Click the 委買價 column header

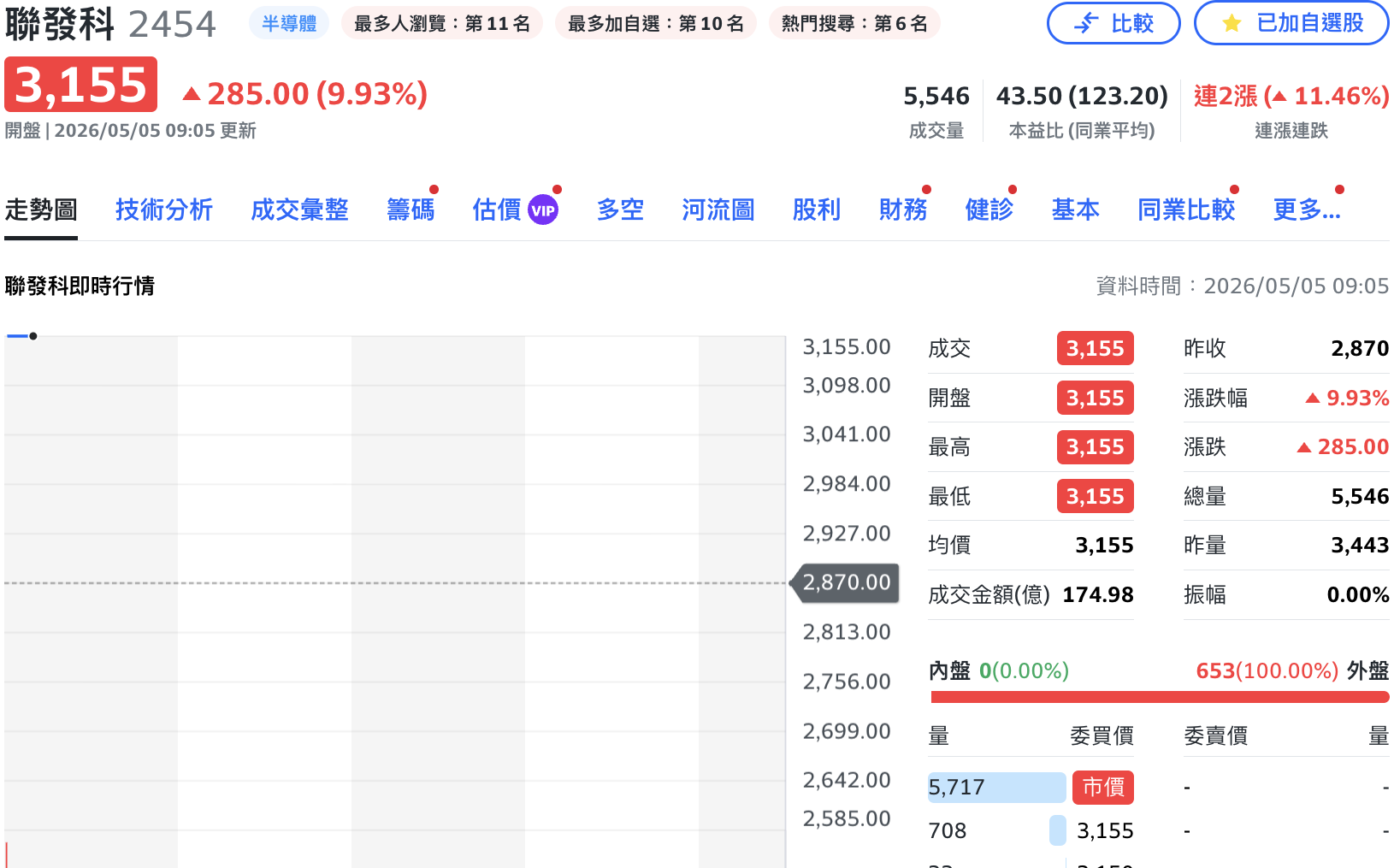coord(1102,735)
